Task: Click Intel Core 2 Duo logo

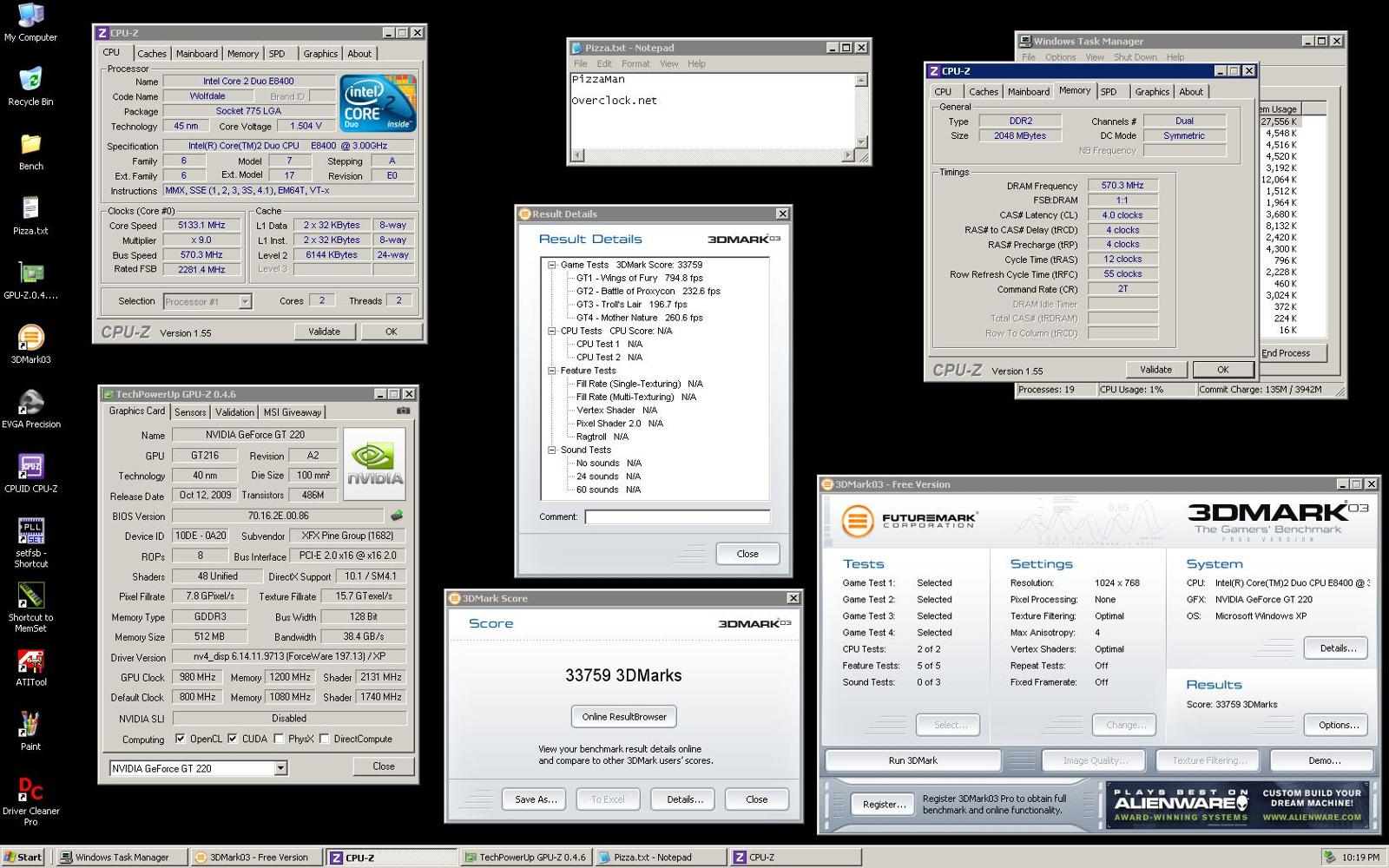Action: point(379,102)
